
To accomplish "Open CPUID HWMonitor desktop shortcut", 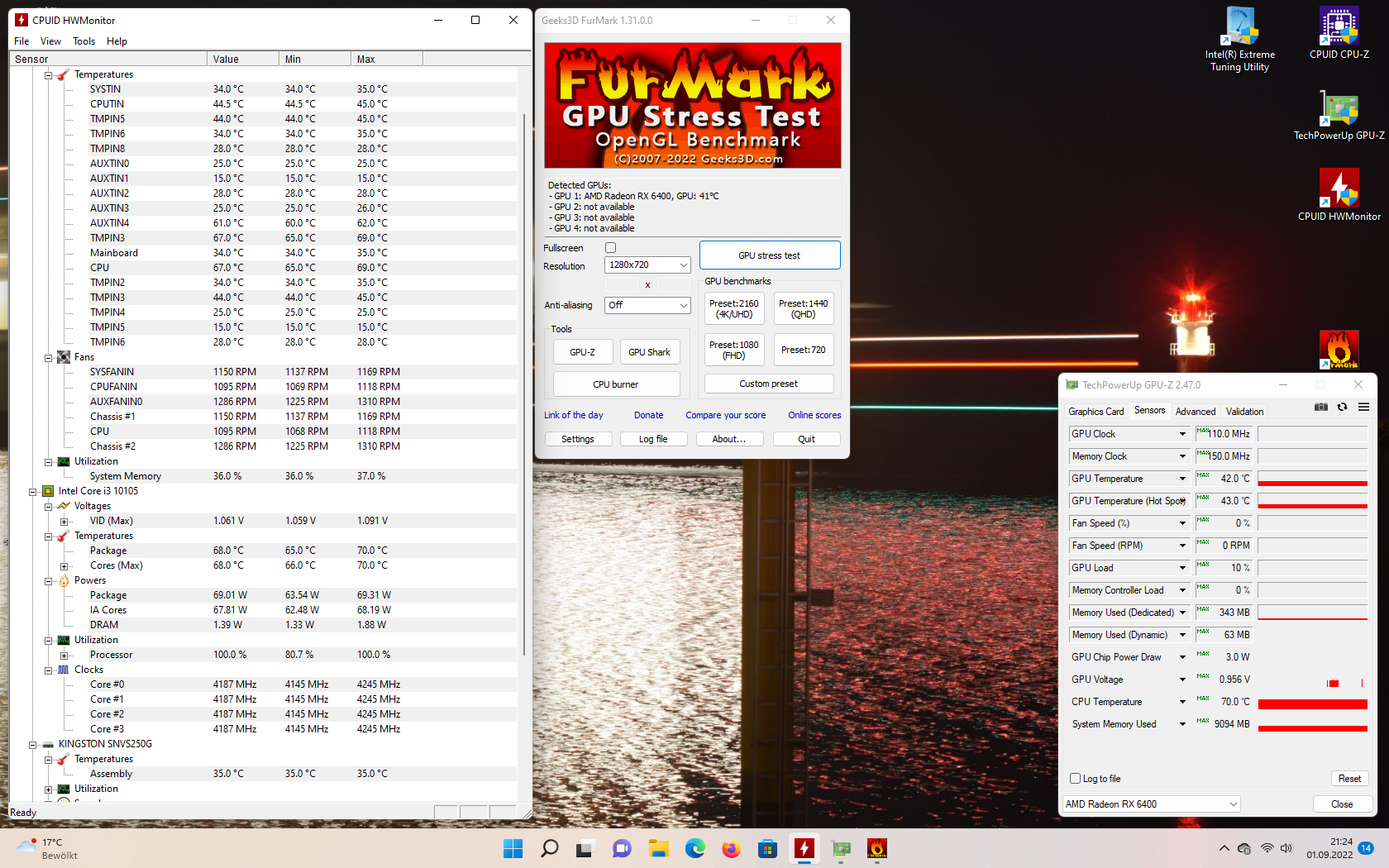I will (1339, 195).
